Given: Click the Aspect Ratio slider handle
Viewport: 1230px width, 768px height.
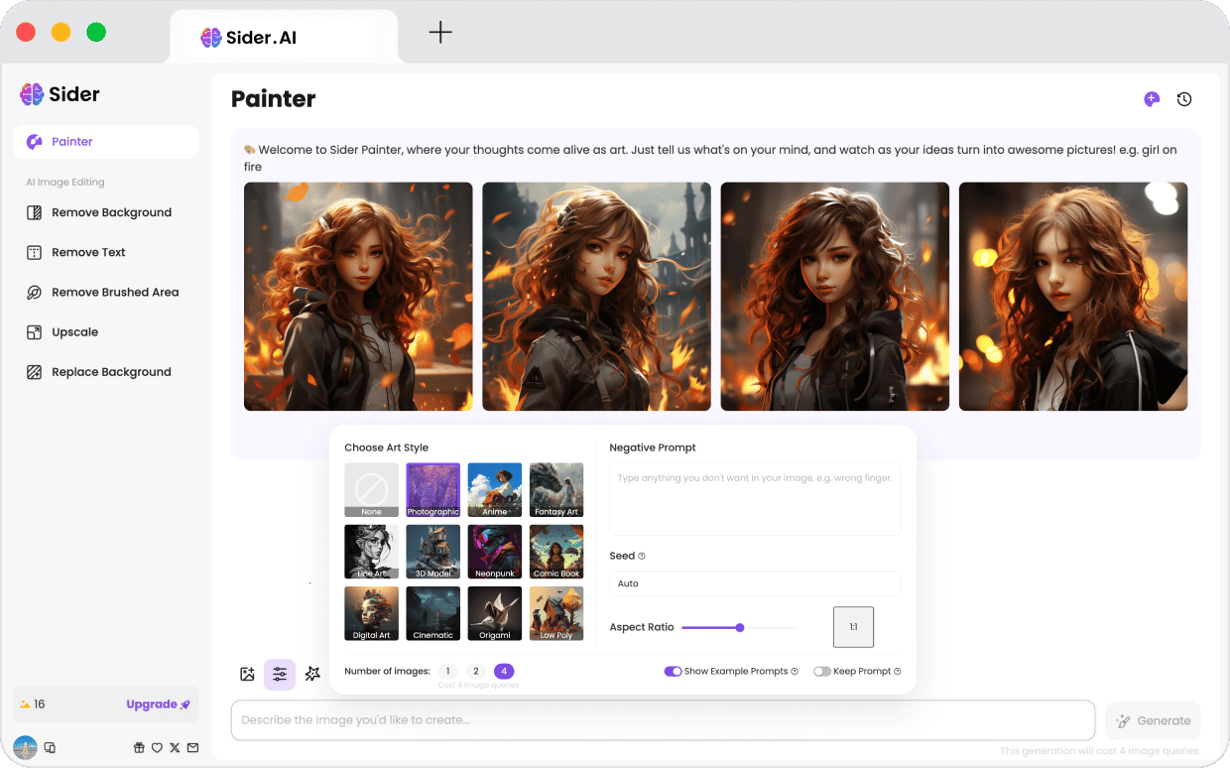Looking at the screenshot, I should point(740,628).
